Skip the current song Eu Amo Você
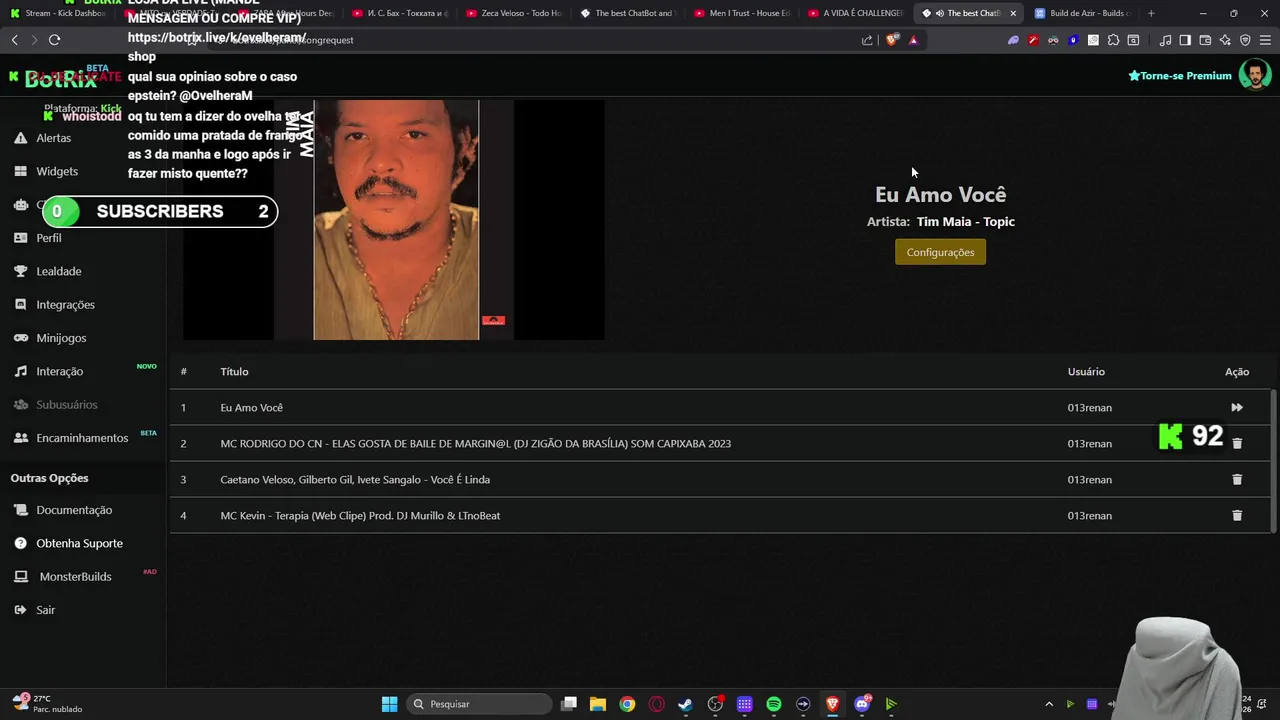This screenshot has width=1280, height=720. [1237, 407]
